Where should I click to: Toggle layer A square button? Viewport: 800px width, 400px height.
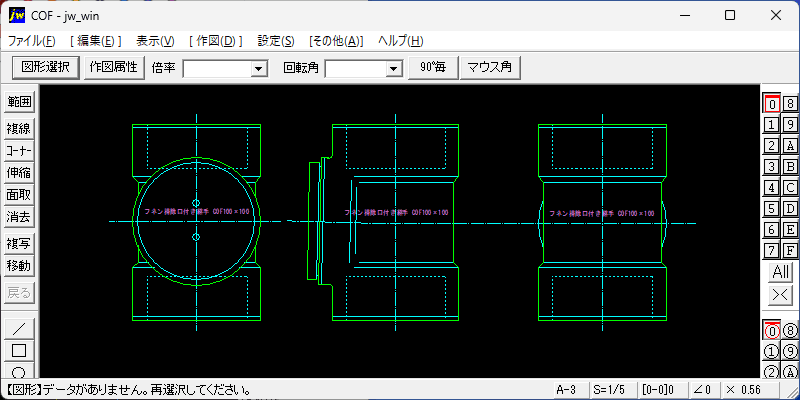790,145
